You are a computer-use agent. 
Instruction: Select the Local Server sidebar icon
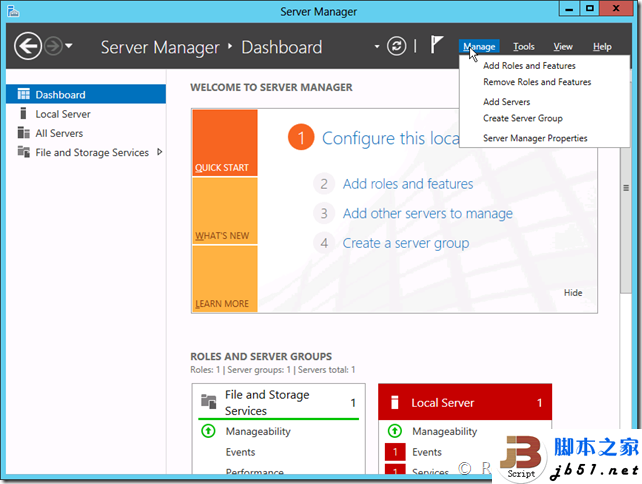click(23, 114)
